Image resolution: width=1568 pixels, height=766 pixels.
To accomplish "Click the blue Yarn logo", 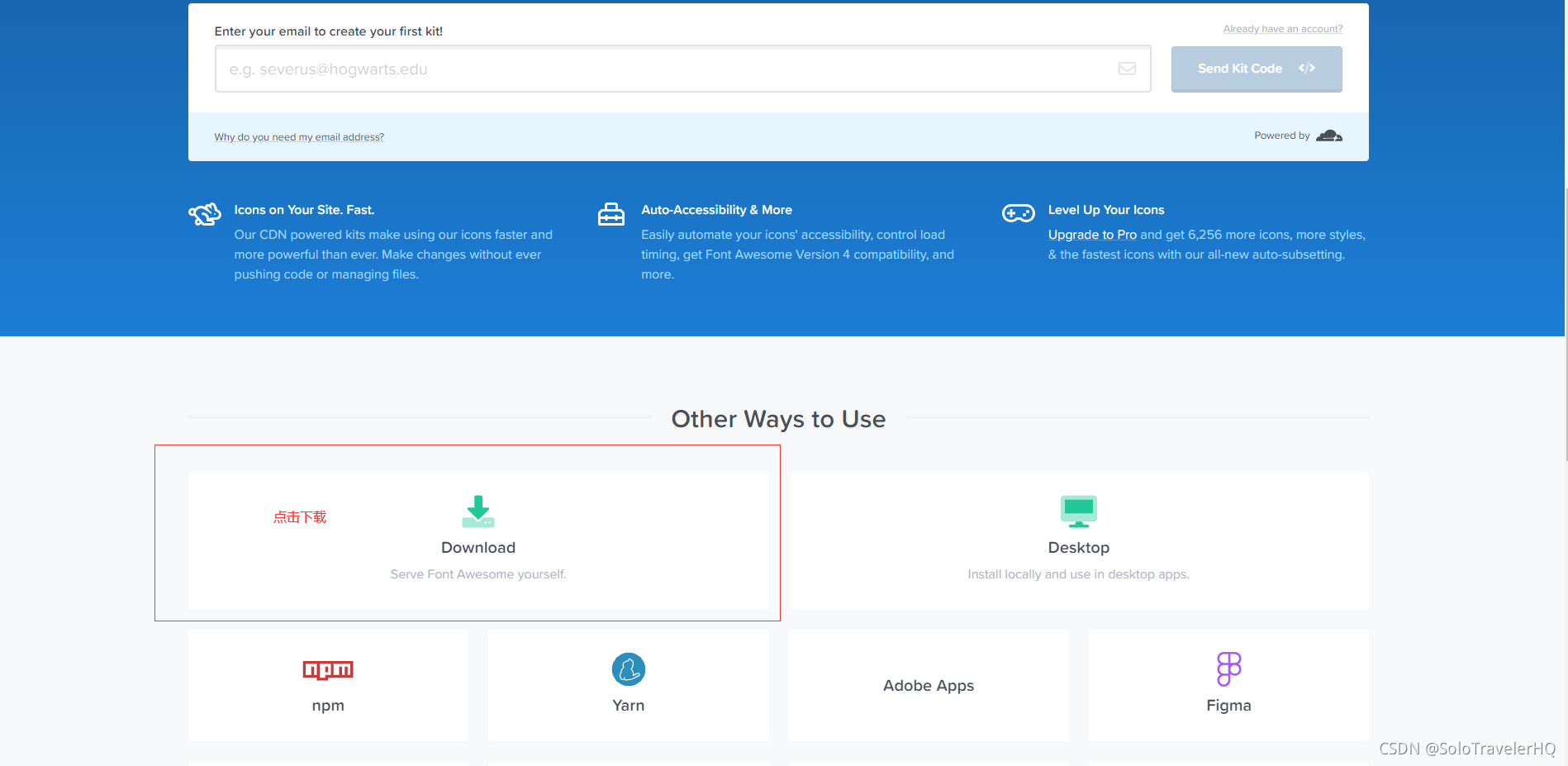I will (x=629, y=669).
